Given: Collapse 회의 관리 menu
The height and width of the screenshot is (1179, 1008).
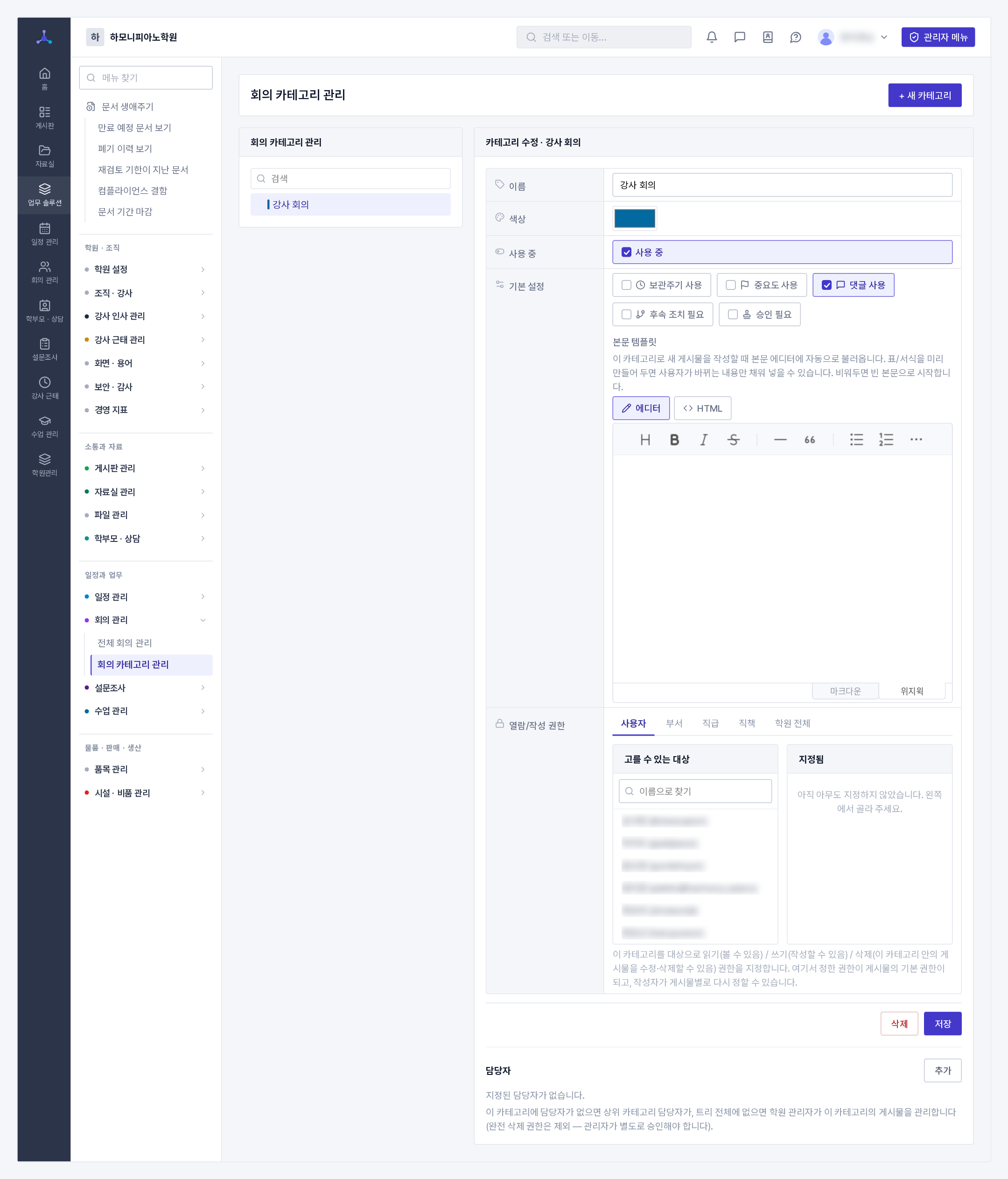Looking at the screenshot, I should 146,620.
